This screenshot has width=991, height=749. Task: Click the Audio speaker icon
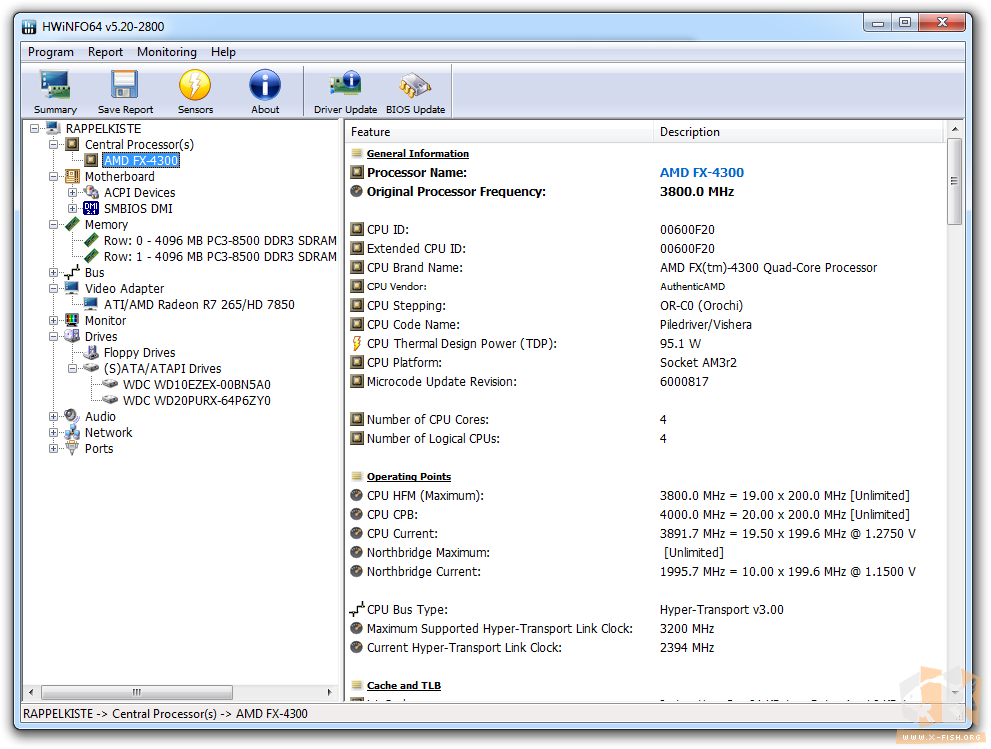coord(72,416)
